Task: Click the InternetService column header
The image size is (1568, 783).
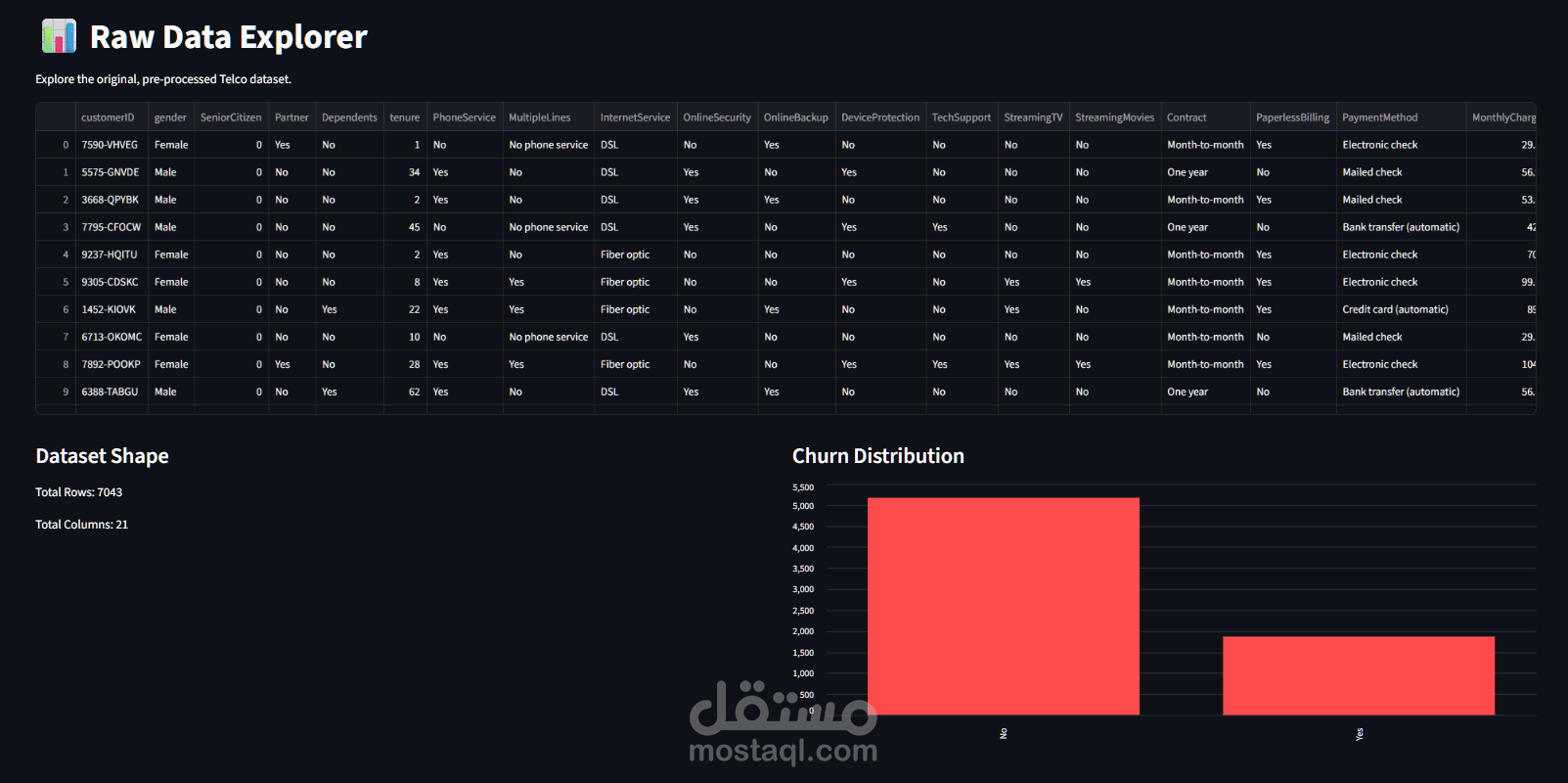Action: (x=635, y=117)
